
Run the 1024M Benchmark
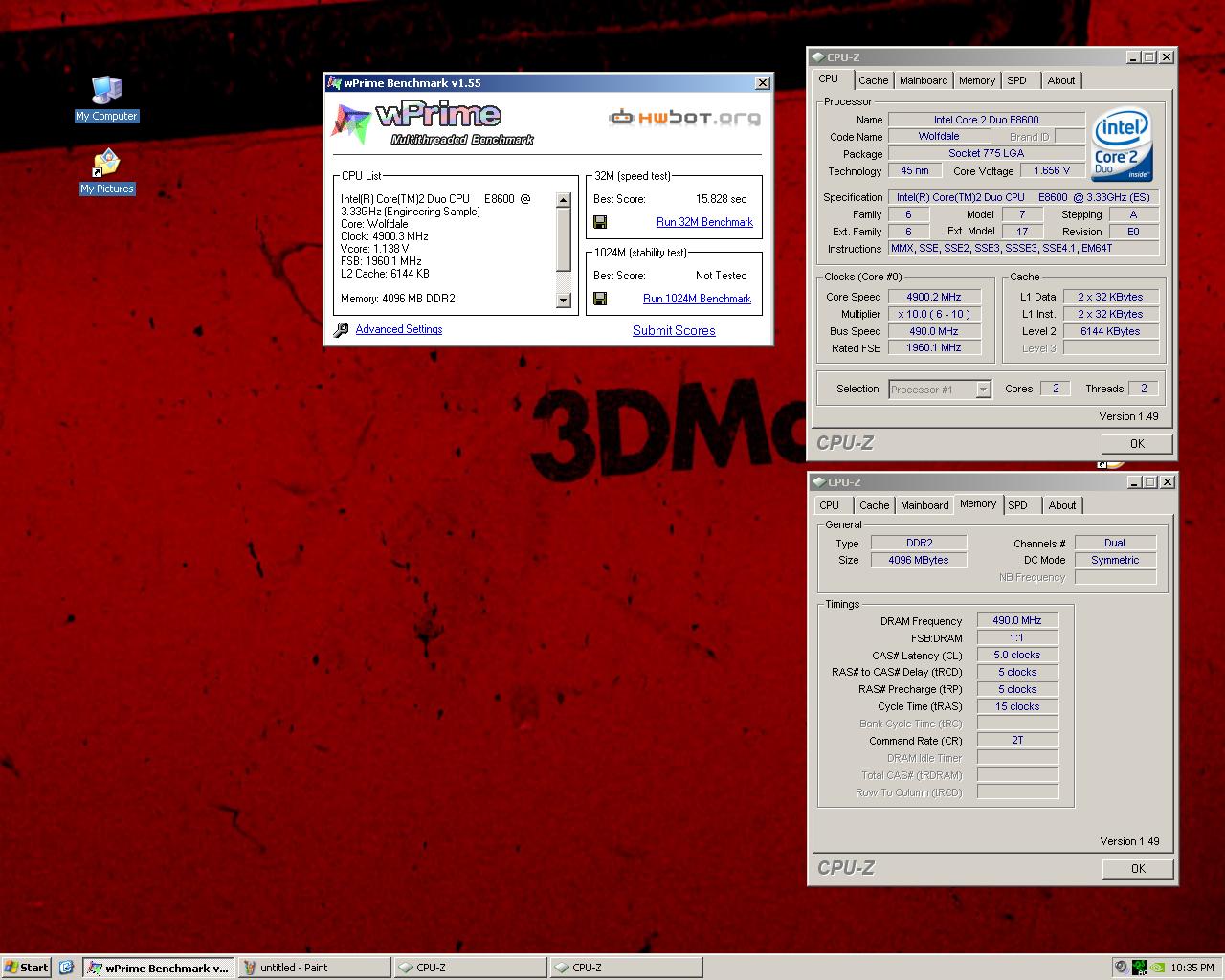pyautogui.click(x=697, y=299)
